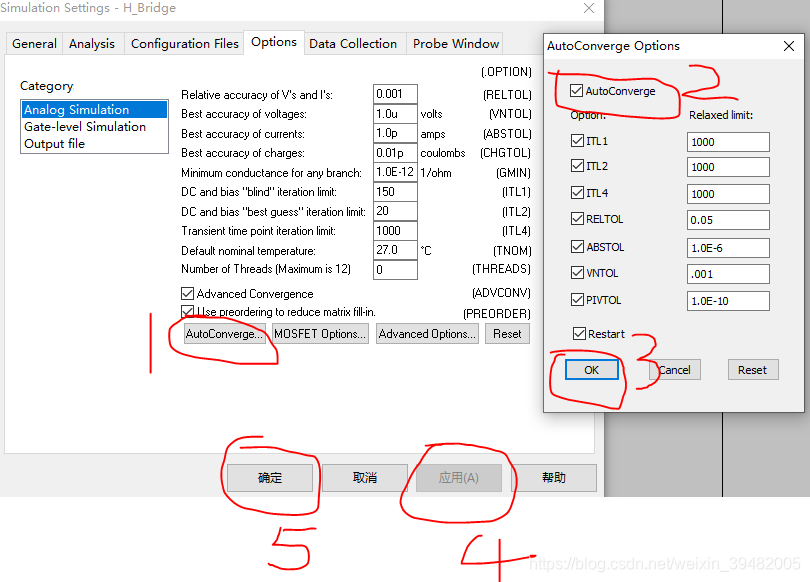The width and height of the screenshot is (810, 582).
Task: Toggle the ITL2 checkbox in AutoConverge Options
Action: (x=578, y=166)
